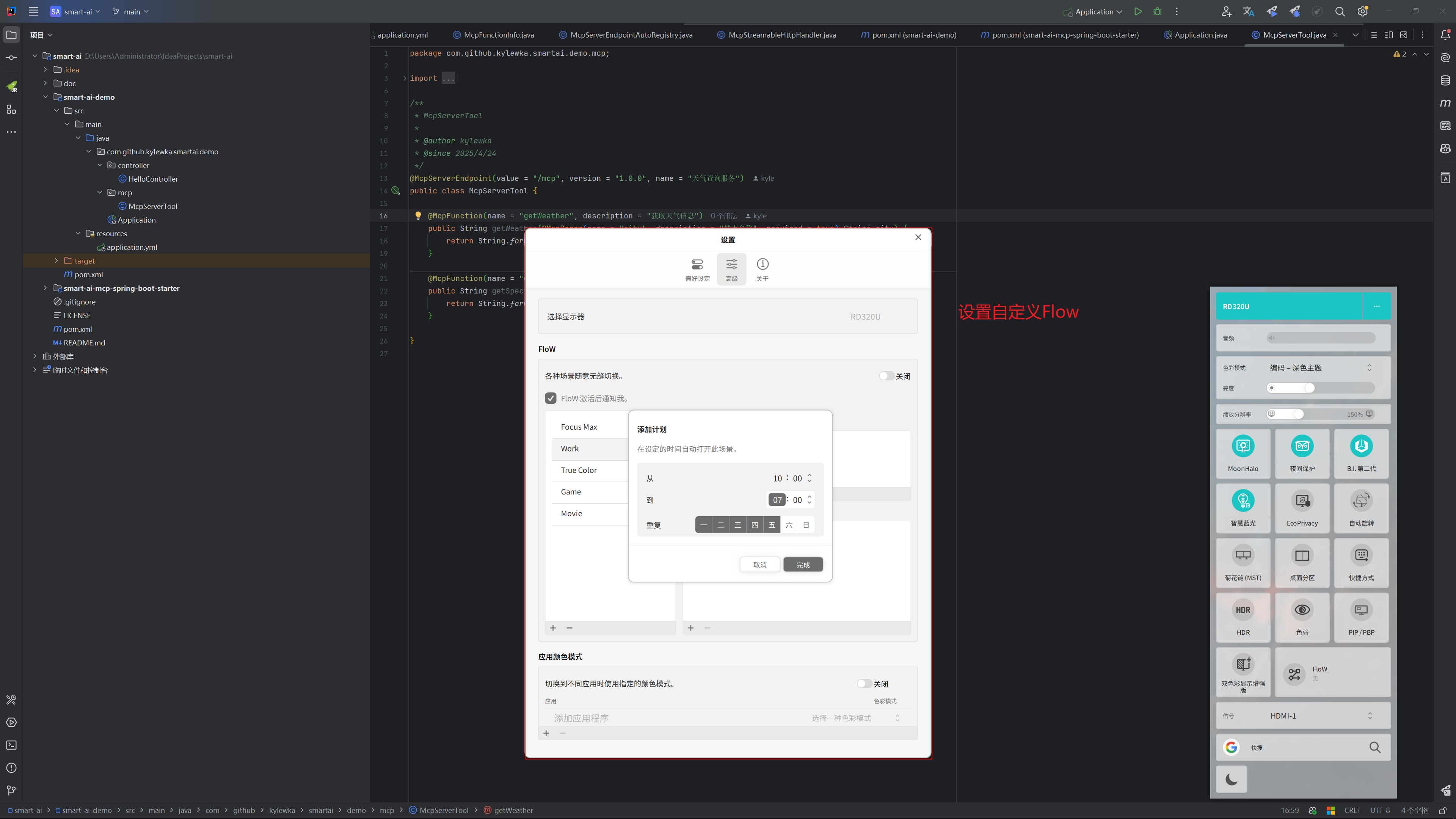Run the Application with the green play icon
Viewport: 1456px width, 819px height.
pyautogui.click(x=1138, y=11)
